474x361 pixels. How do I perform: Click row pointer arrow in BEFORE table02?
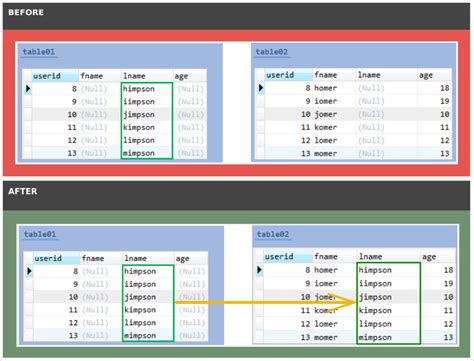pos(261,88)
